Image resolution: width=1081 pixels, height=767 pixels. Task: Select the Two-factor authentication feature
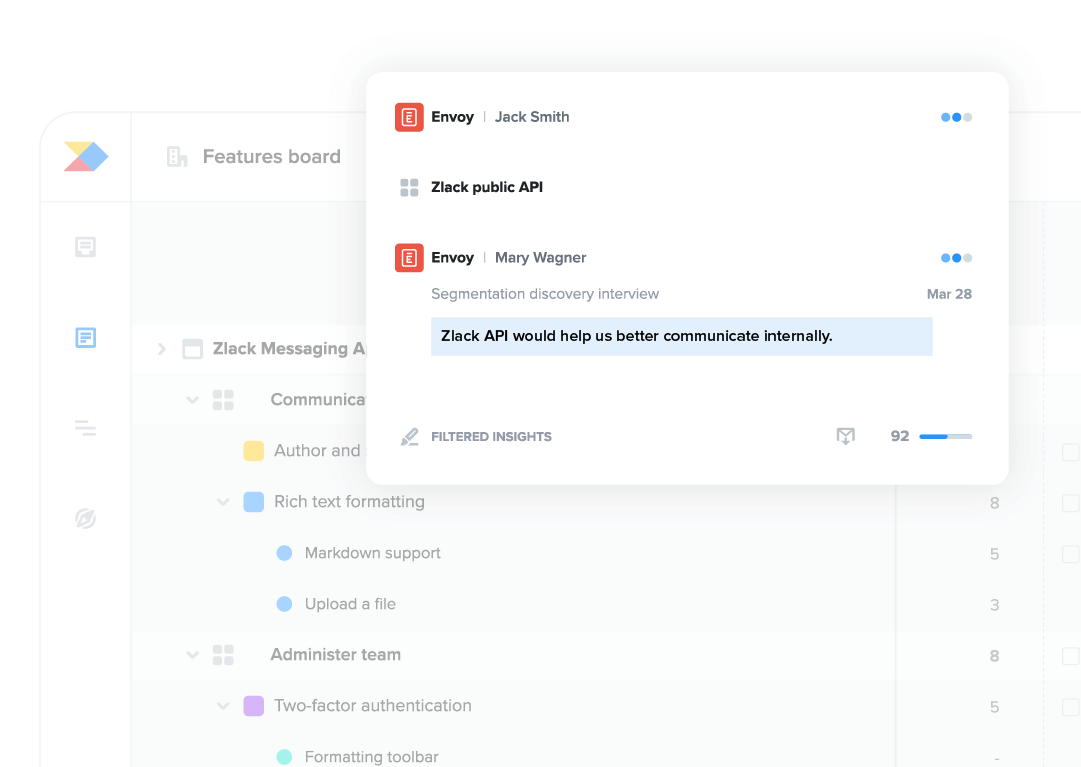click(x=373, y=706)
